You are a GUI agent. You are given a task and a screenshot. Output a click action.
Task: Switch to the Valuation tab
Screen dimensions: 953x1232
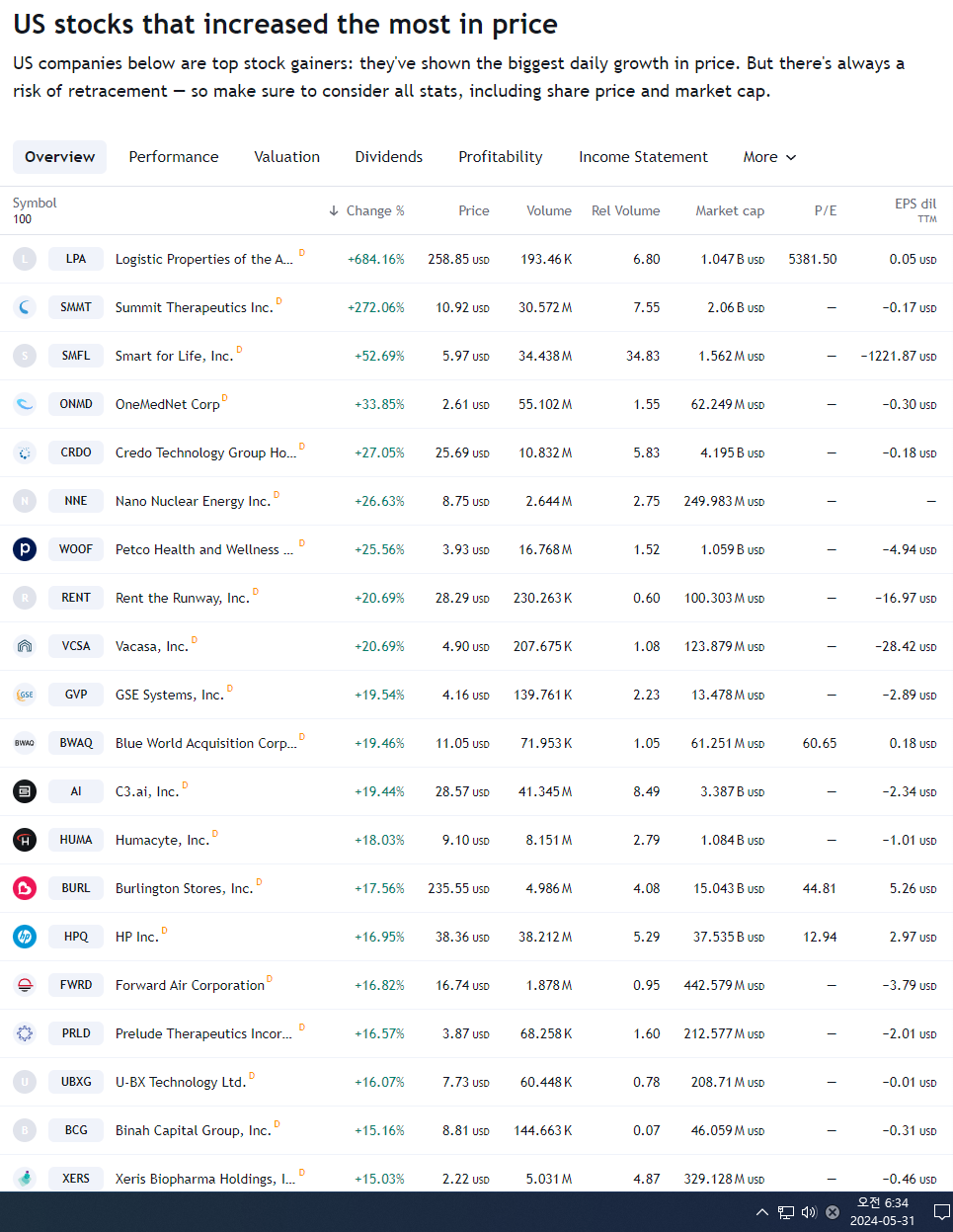[x=287, y=157]
